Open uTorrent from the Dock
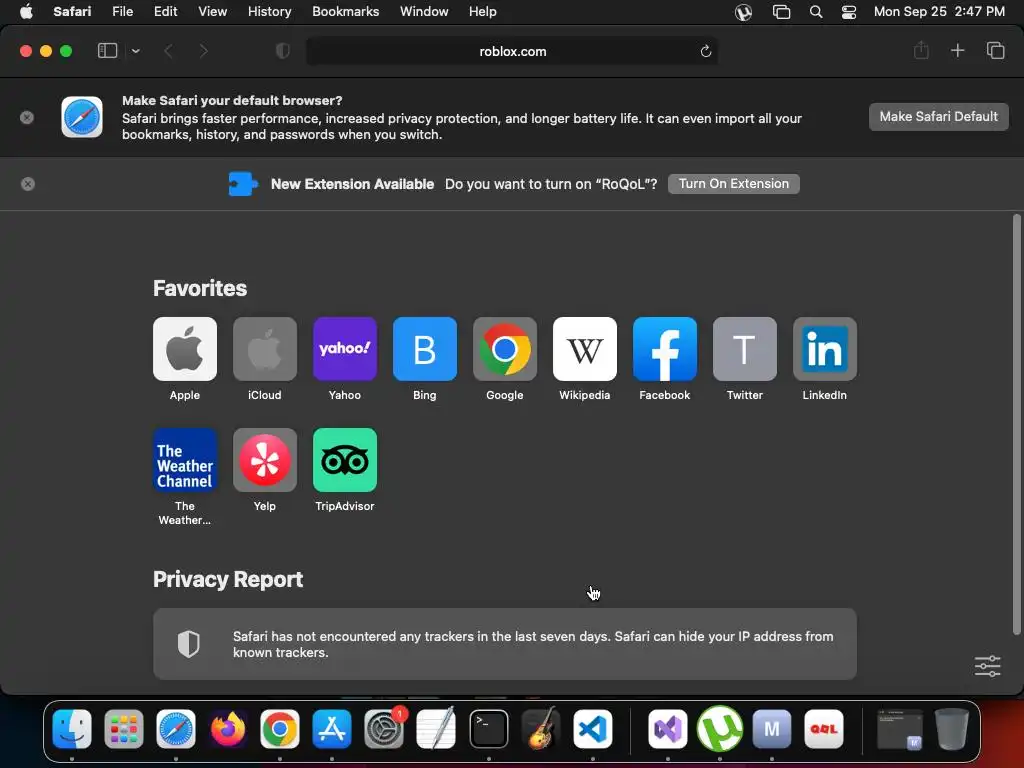Image resolution: width=1024 pixels, height=768 pixels. [720, 729]
